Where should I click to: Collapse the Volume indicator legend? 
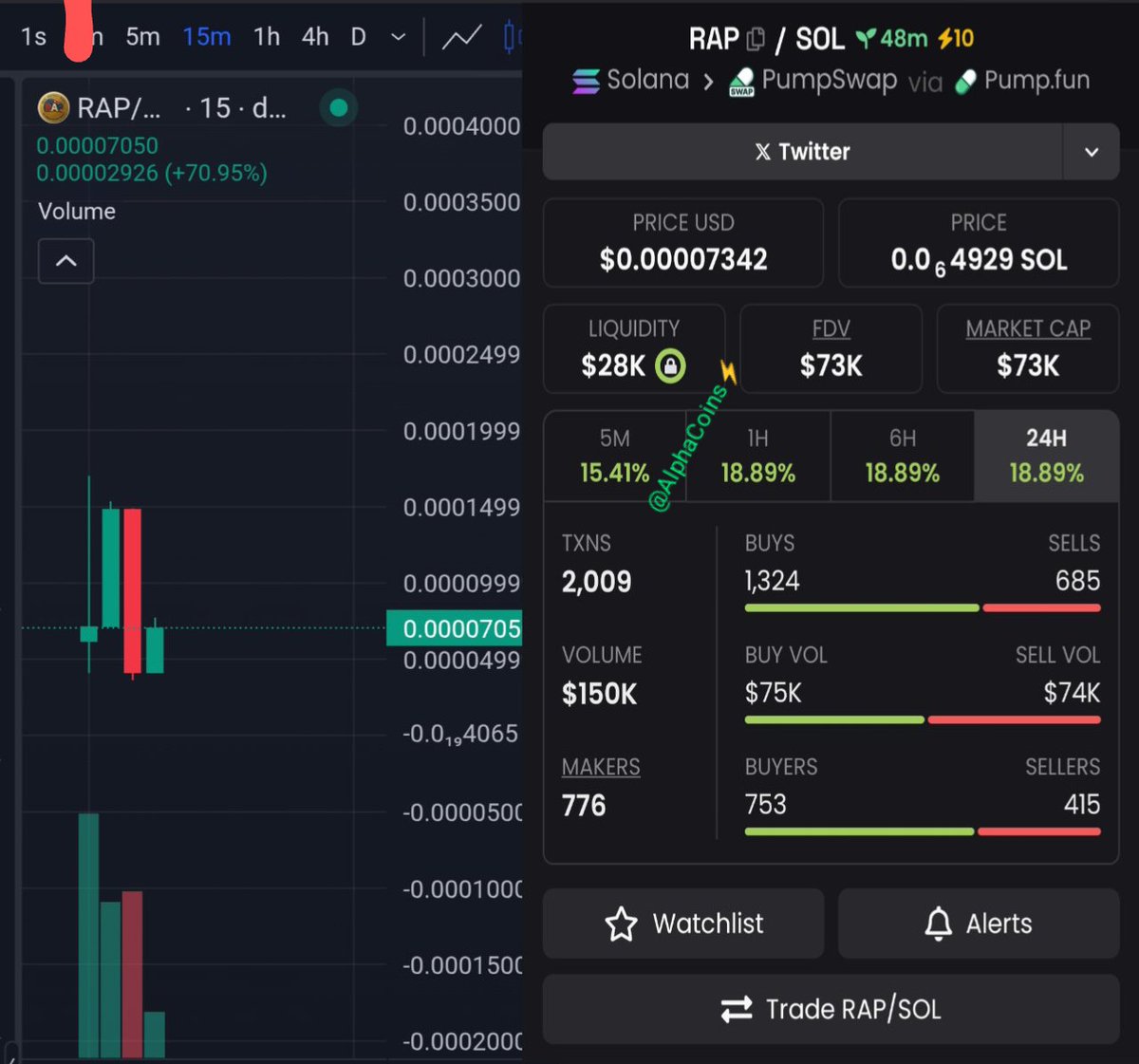65,261
